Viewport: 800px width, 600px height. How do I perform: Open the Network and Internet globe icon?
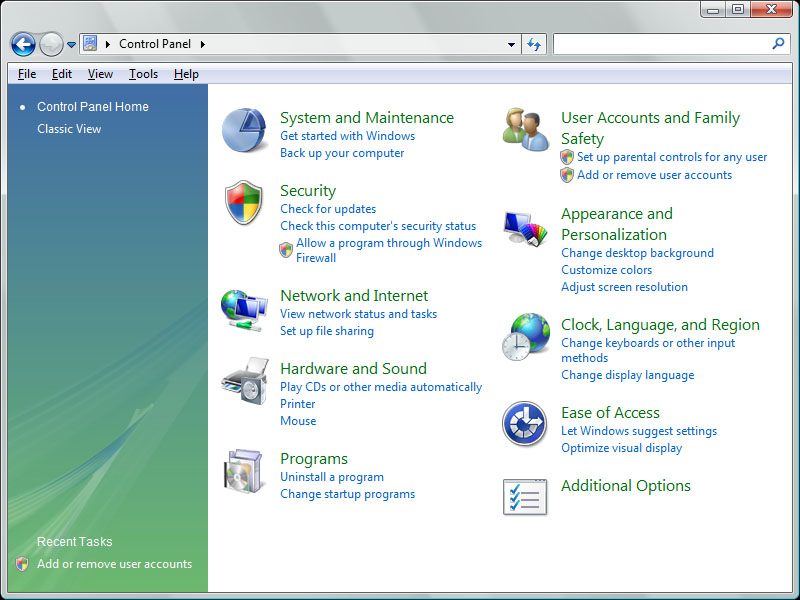244,310
